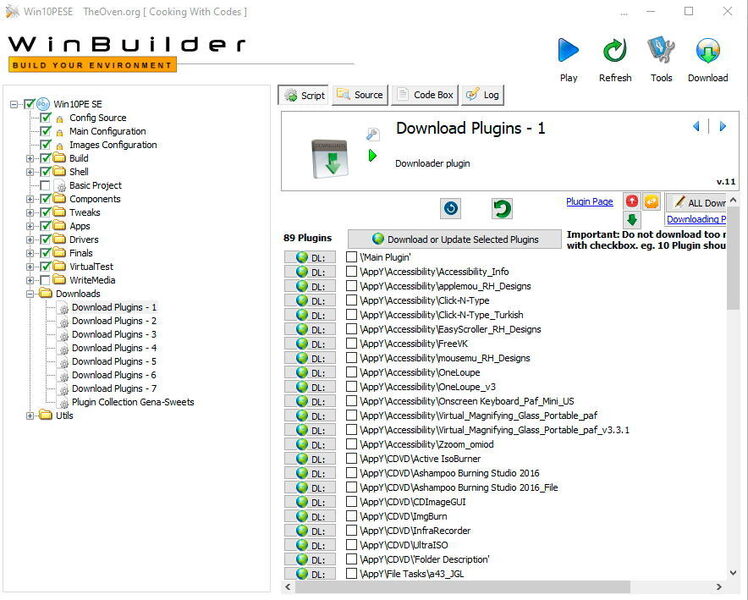The height and width of the screenshot is (600, 748).
Task: Click the DL button for CDImageGUI row
Action: click(310, 502)
